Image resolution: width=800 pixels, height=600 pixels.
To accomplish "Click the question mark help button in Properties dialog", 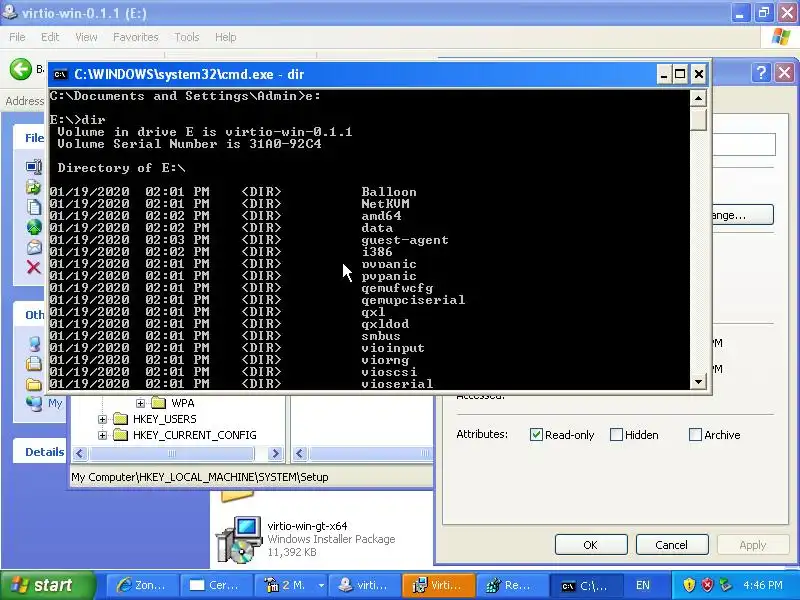I will point(761,73).
